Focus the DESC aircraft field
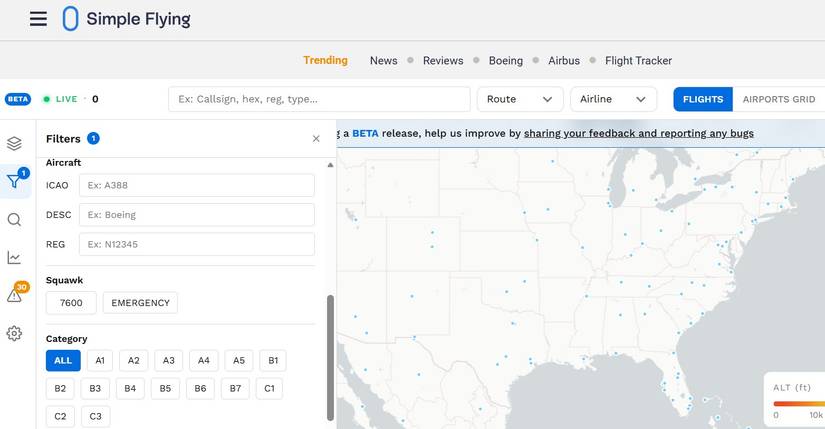Image resolution: width=825 pixels, height=429 pixels. [197, 215]
